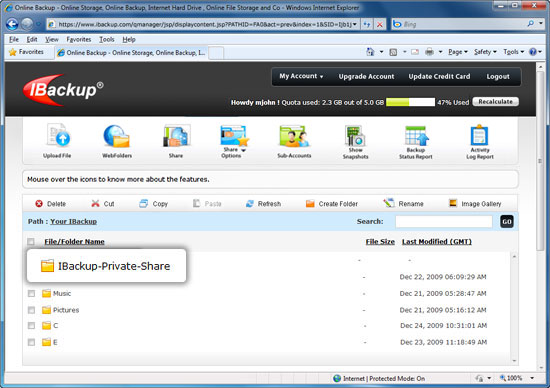
Task: Click the Rename action
Action: point(403,203)
